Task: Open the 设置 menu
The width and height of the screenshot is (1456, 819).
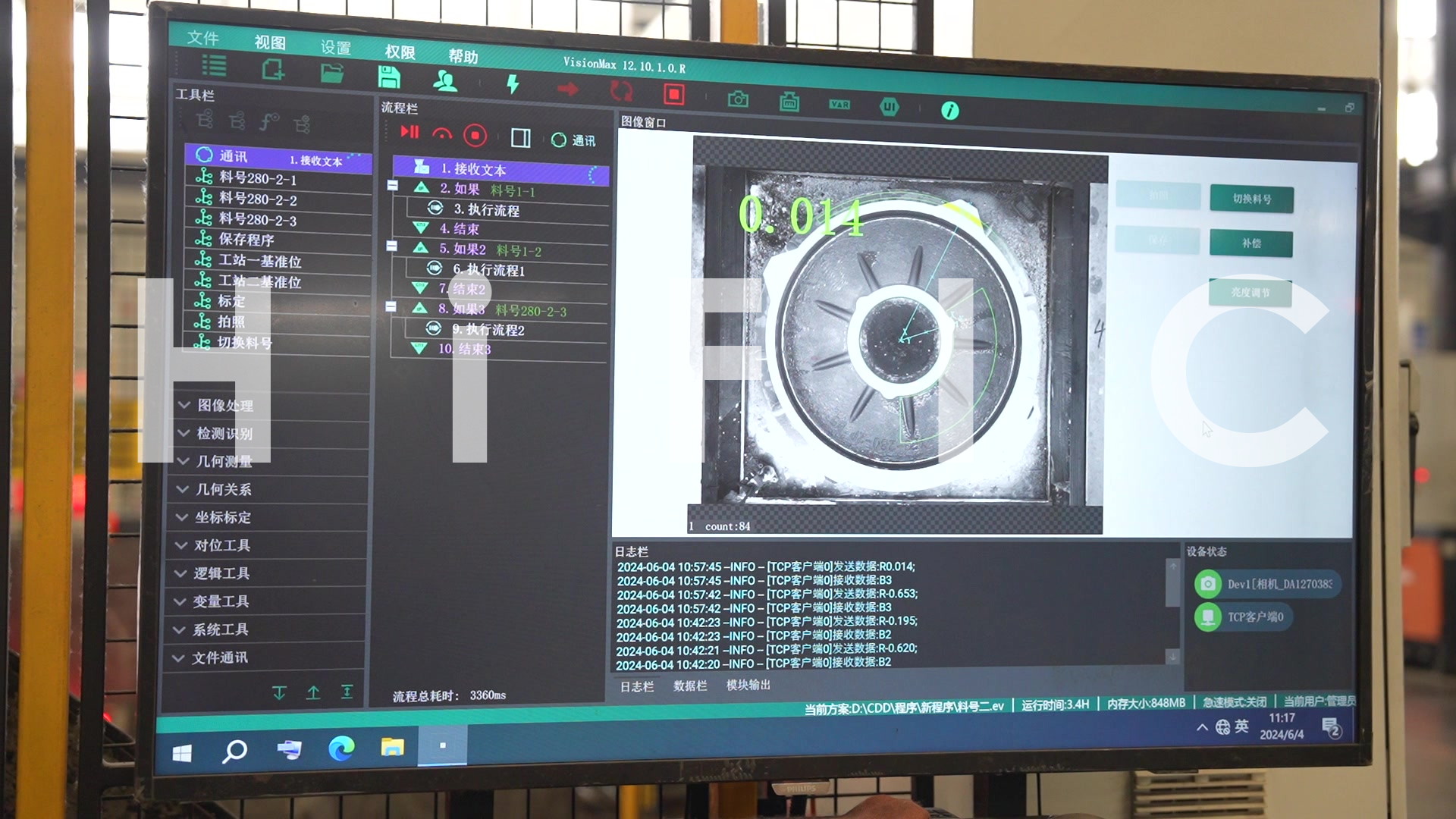Action: click(335, 47)
